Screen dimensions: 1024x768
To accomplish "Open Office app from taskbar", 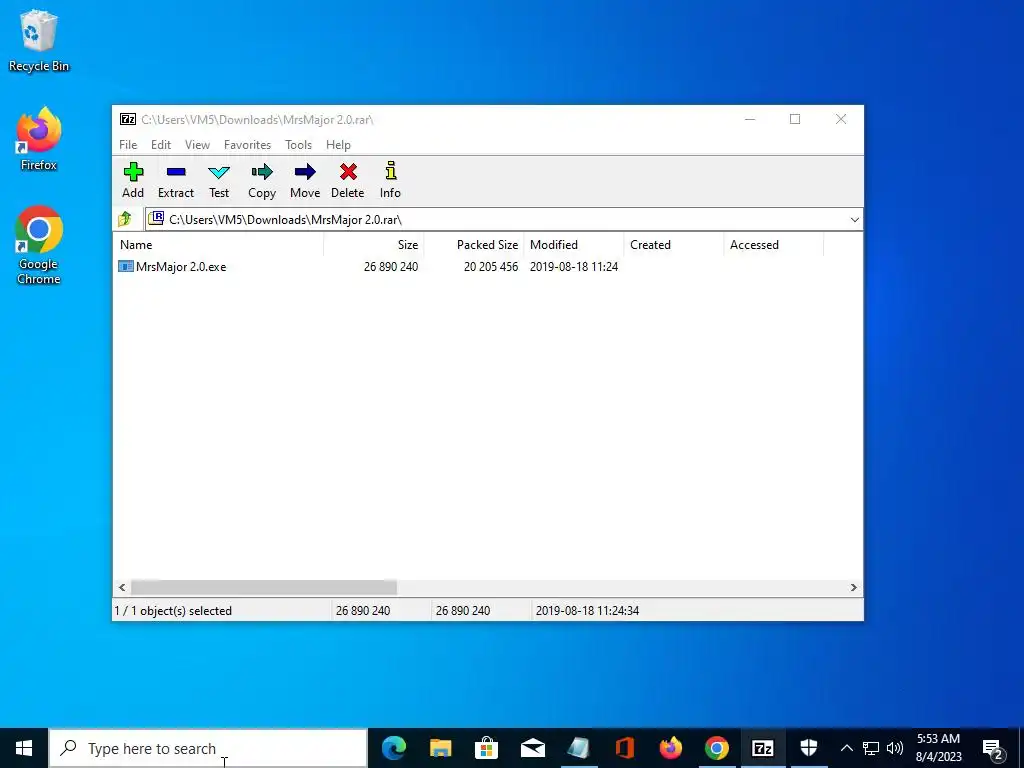I will tap(625, 748).
